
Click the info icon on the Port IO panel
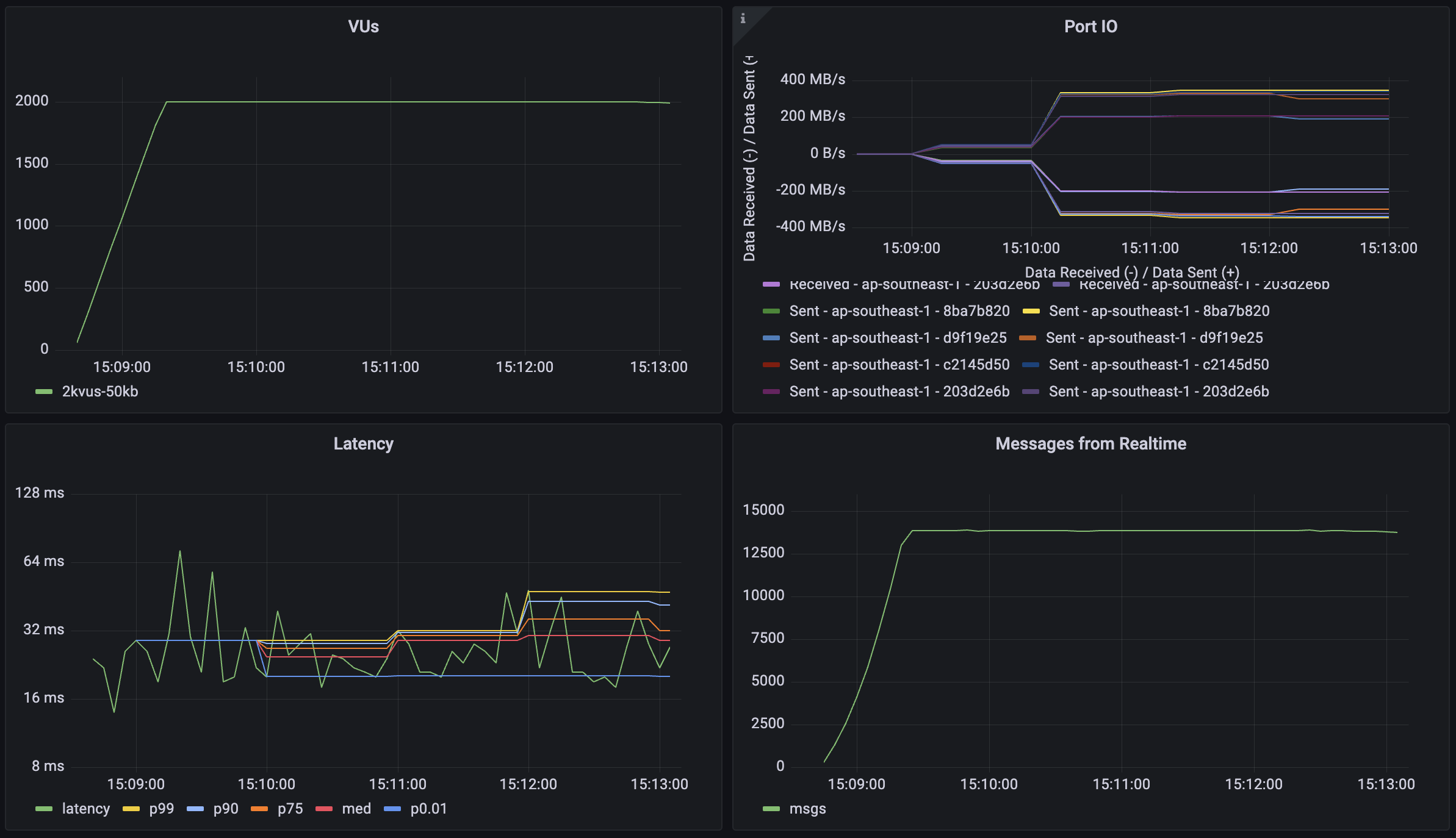pyautogui.click(x=744, y=18)
